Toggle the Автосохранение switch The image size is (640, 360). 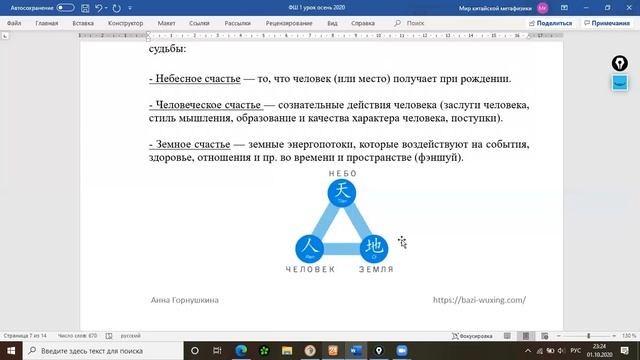click(x=65, y=8)
